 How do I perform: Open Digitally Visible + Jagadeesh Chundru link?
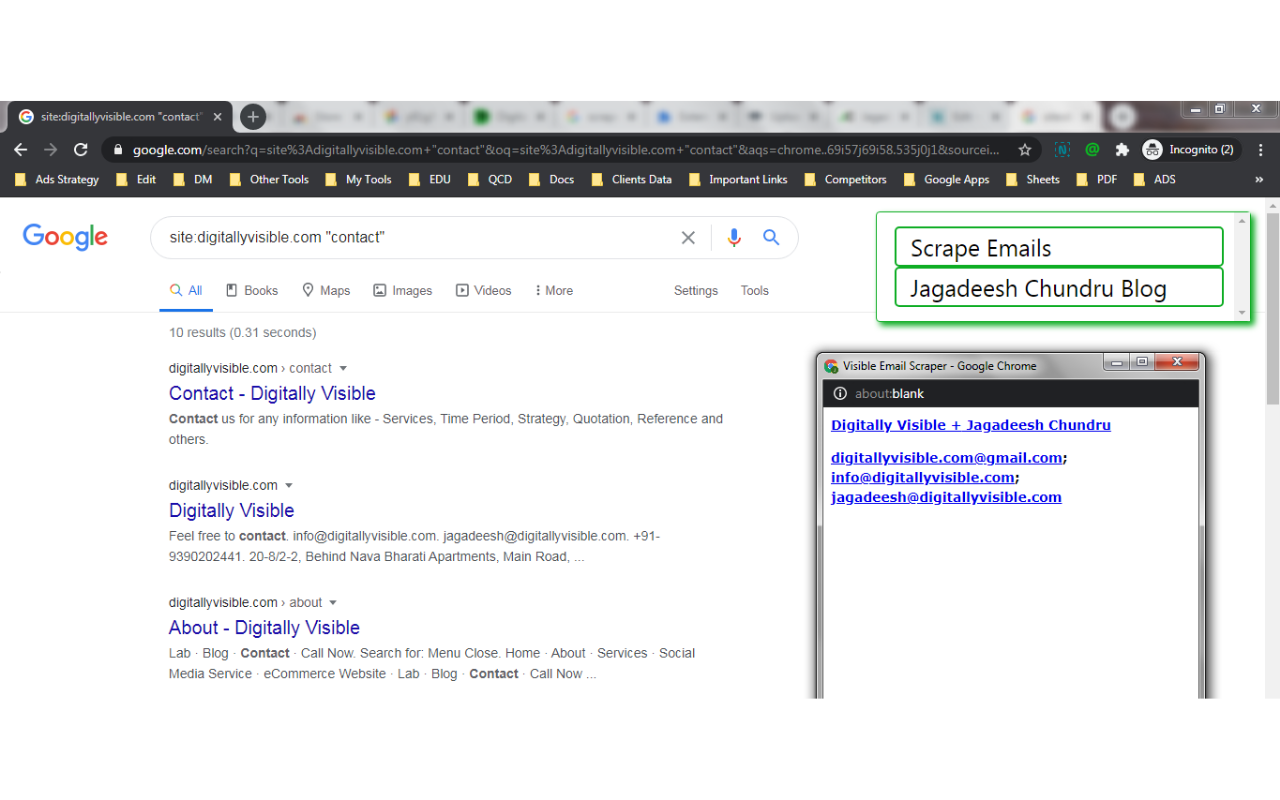pyautogui.click(x=970, y=425)
